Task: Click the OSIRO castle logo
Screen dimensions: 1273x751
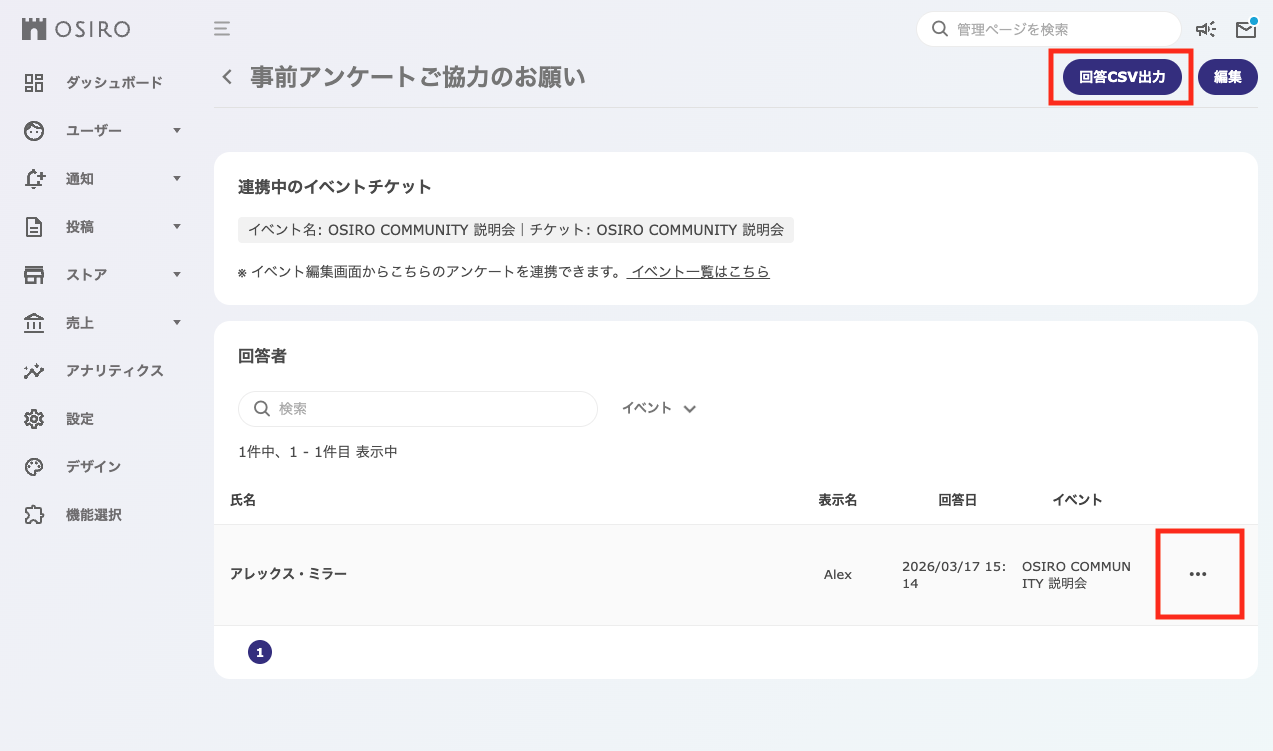Action: tap(34, 29)
